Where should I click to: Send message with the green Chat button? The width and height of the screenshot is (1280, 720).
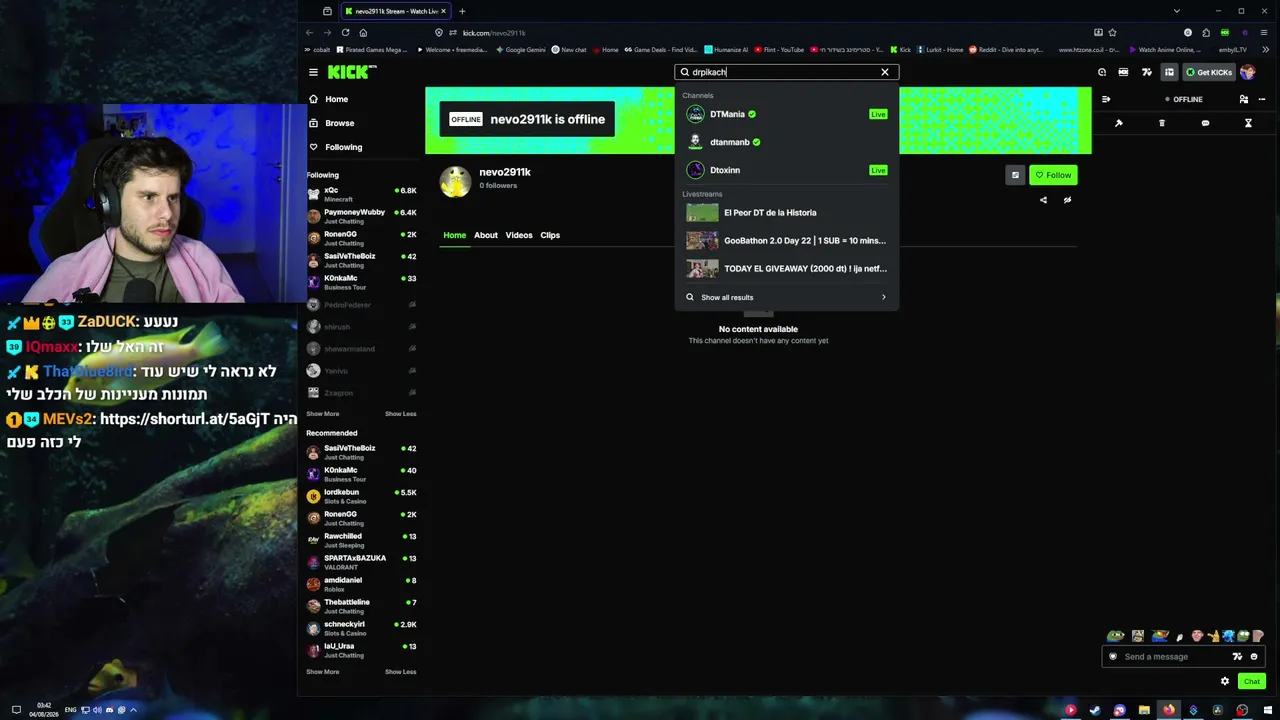1252,681
